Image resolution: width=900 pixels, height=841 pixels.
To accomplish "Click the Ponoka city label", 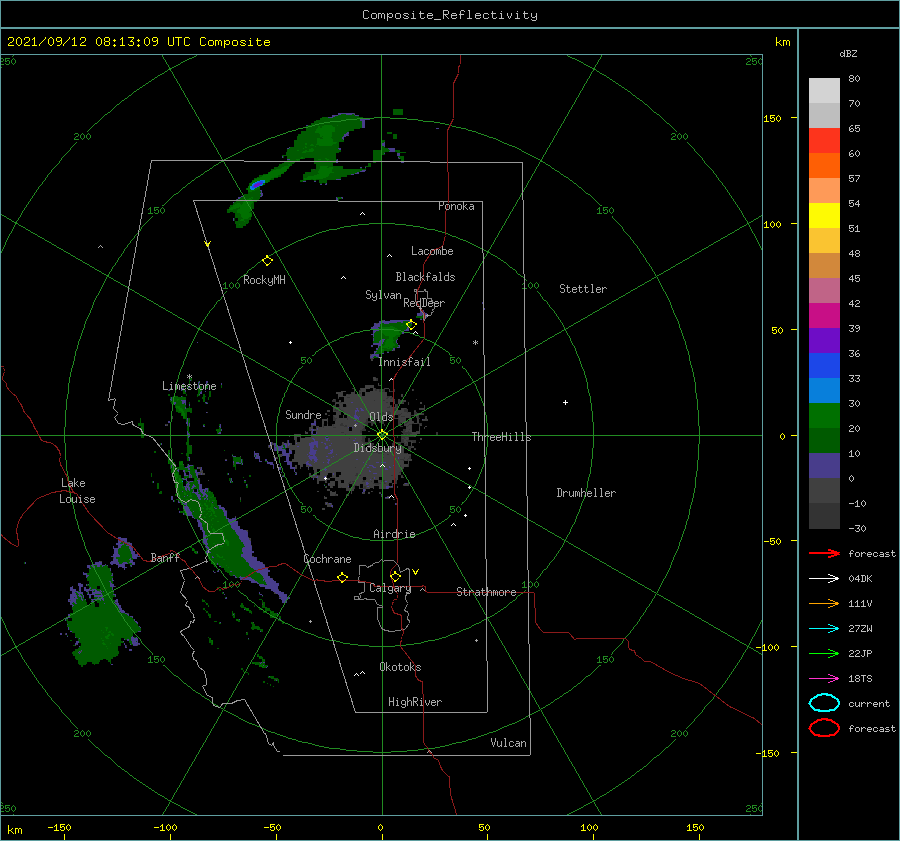I will coord(456,206).
